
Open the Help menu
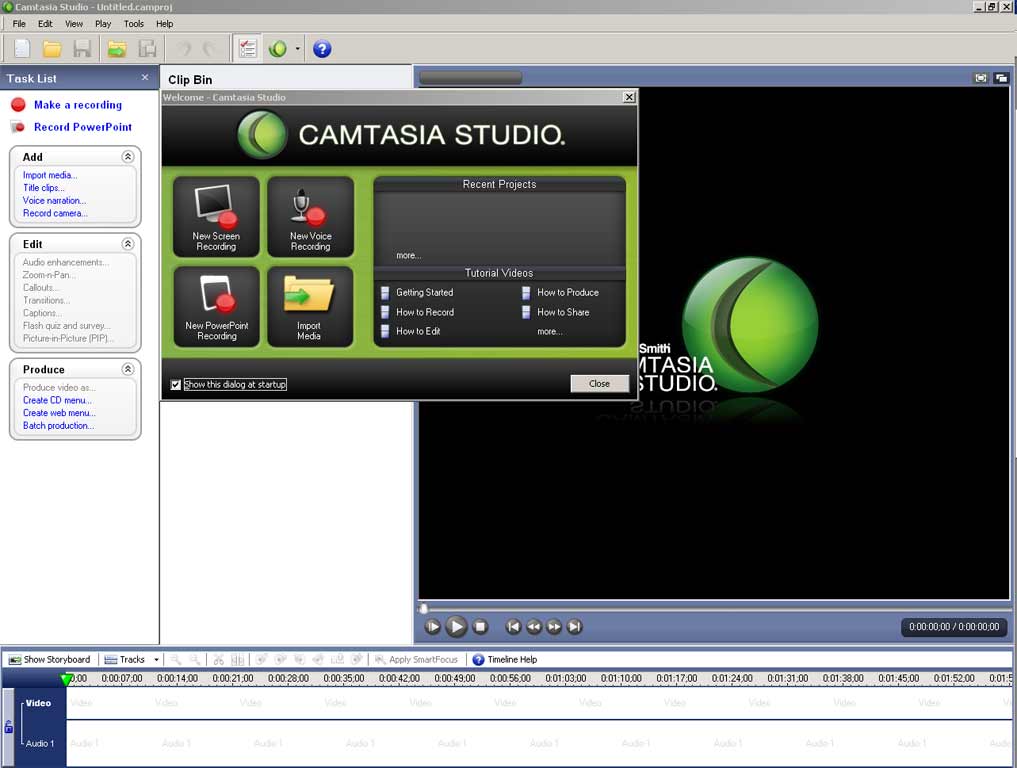tap(164, 23)
